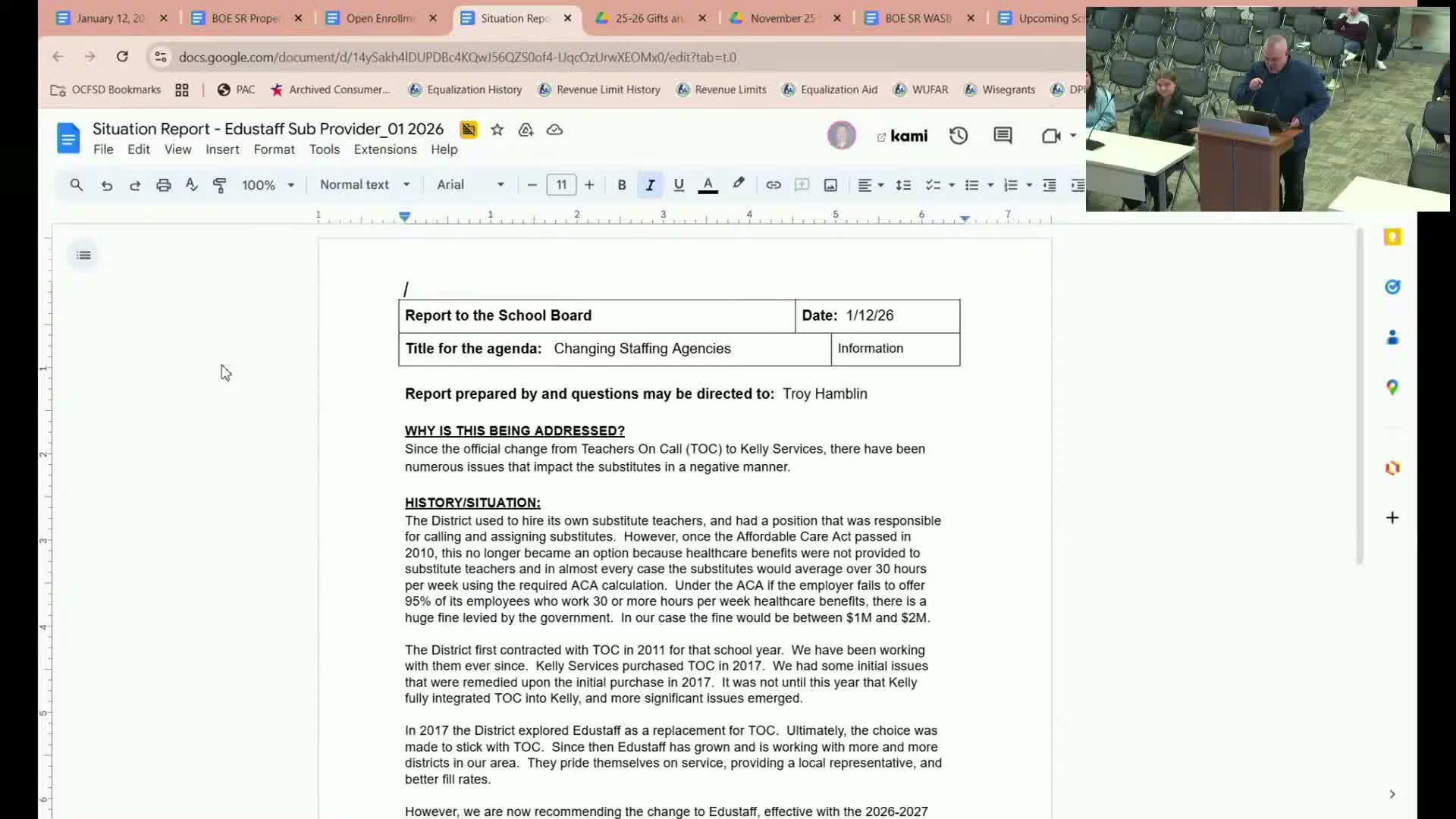Open the Arial font dropdown
The height and width of the screenshot is (819, 1456).
470,185
